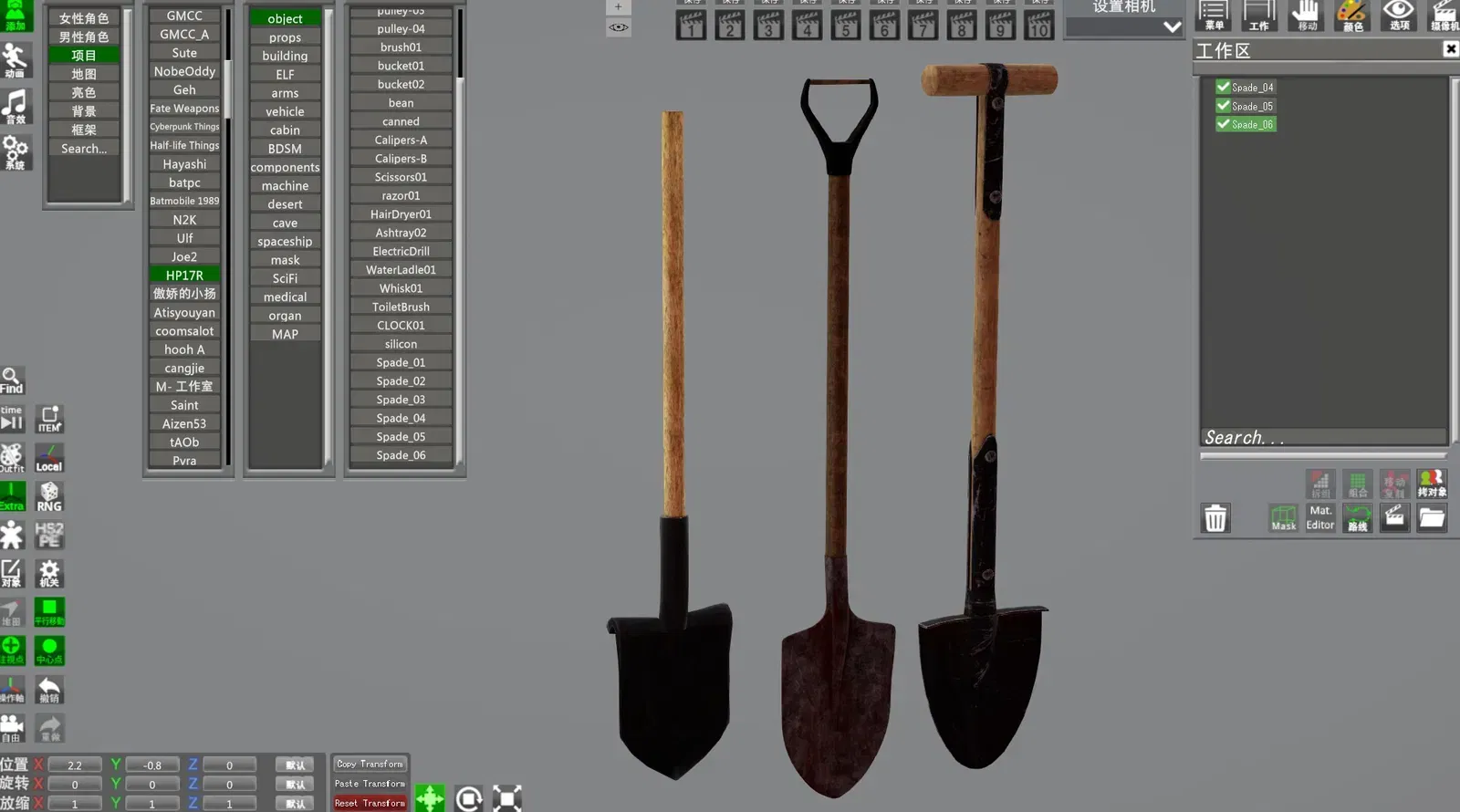The image size is (1460, 812).
Task: Click the Redo (重做) arrow icon
Action: pos(49,728)
